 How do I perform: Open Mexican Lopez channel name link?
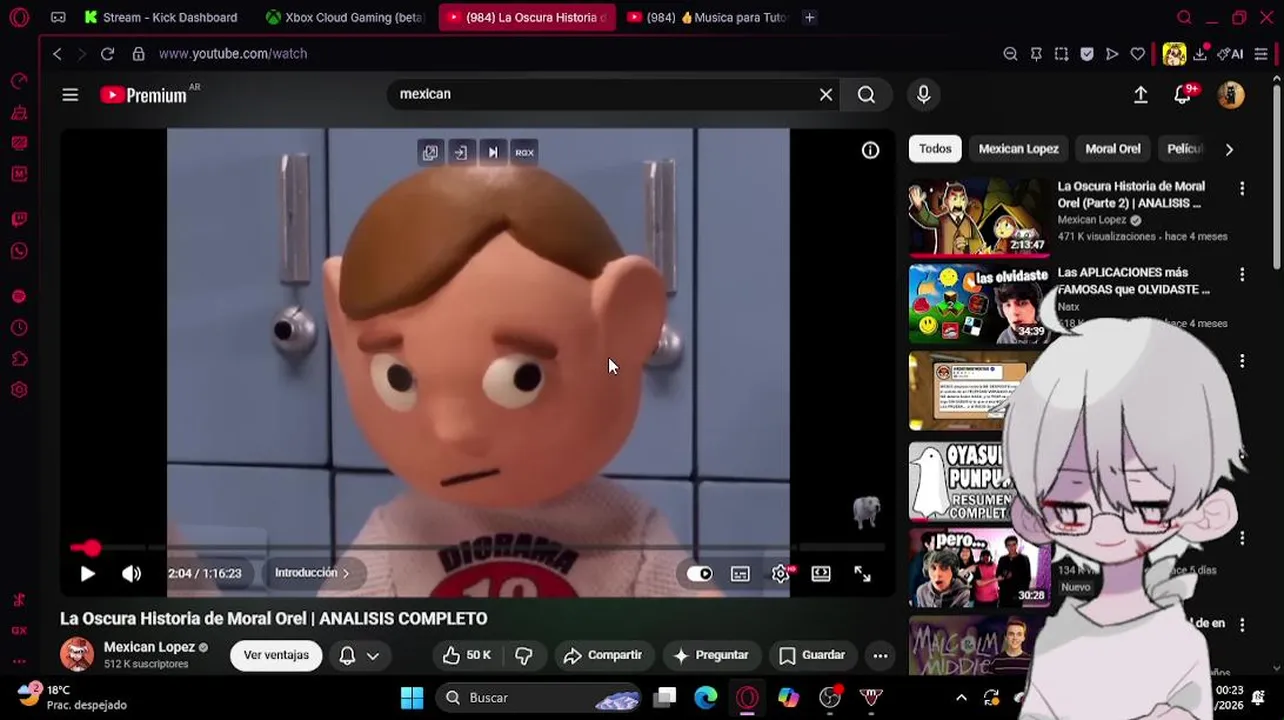(x=149, y=647)
